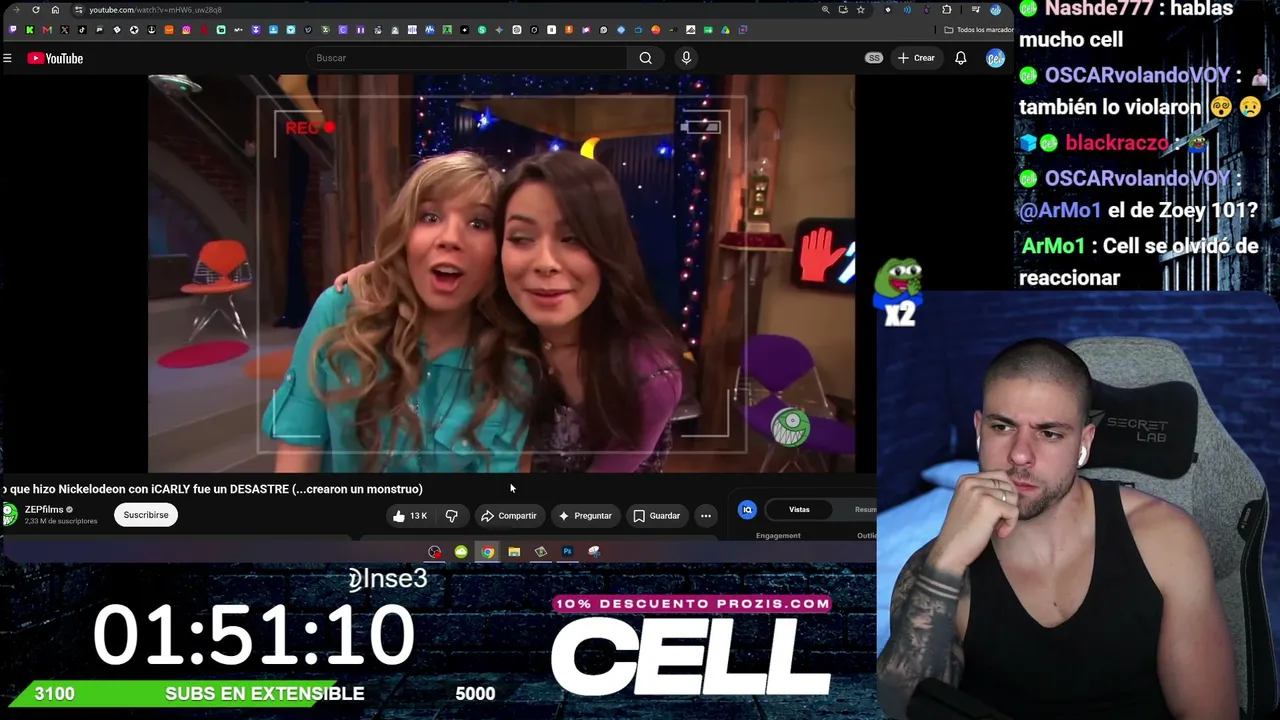Save the video with Guardar
Image resolution: width=1280 pixels, height=720 pixels.
(x=656, y=516)
